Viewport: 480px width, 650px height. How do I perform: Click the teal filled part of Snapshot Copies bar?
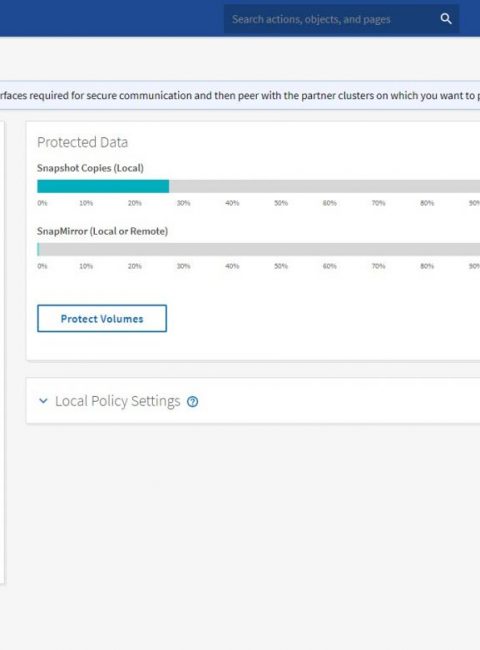pos(103,186)
